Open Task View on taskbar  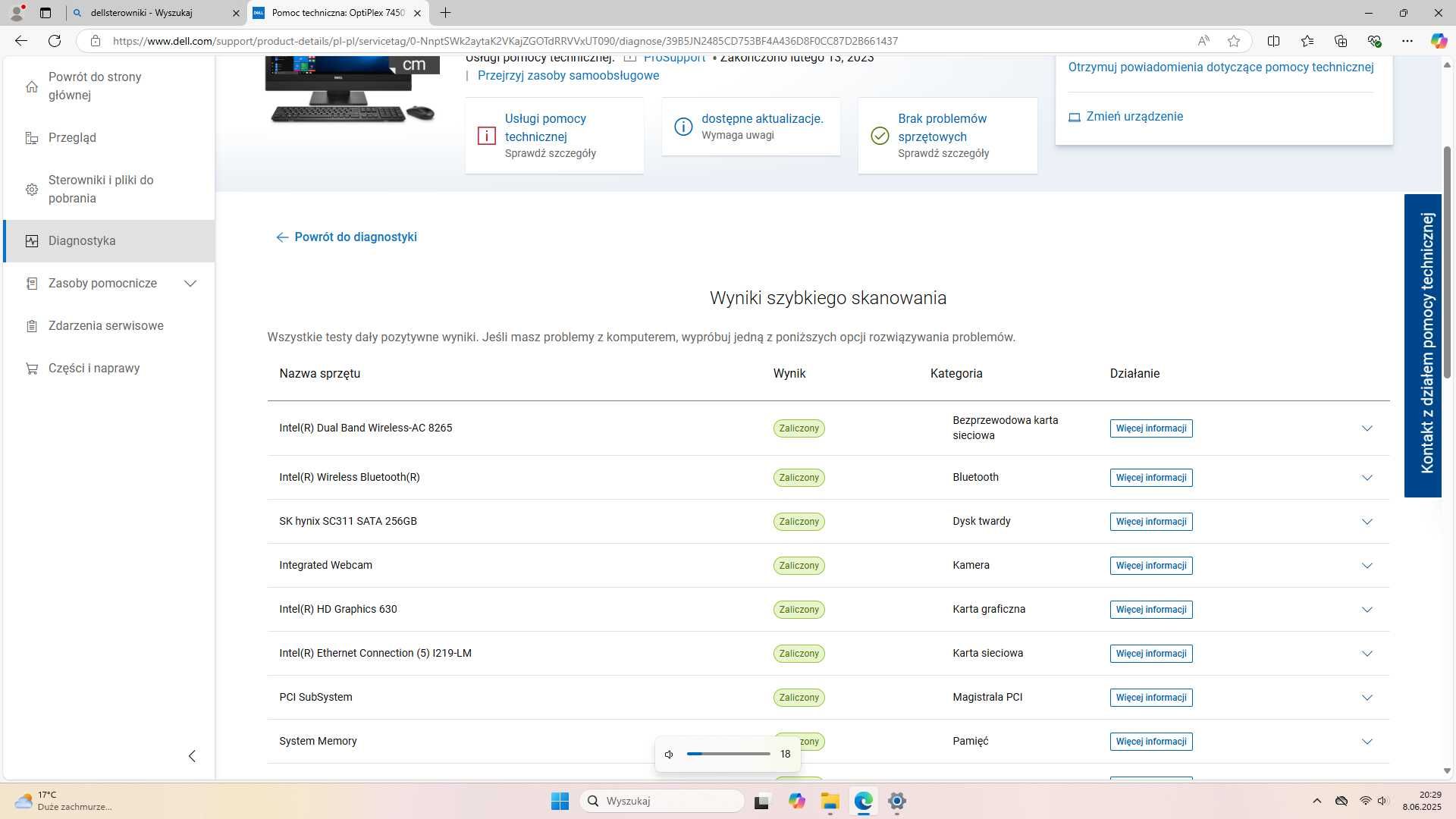click(761, 801)
